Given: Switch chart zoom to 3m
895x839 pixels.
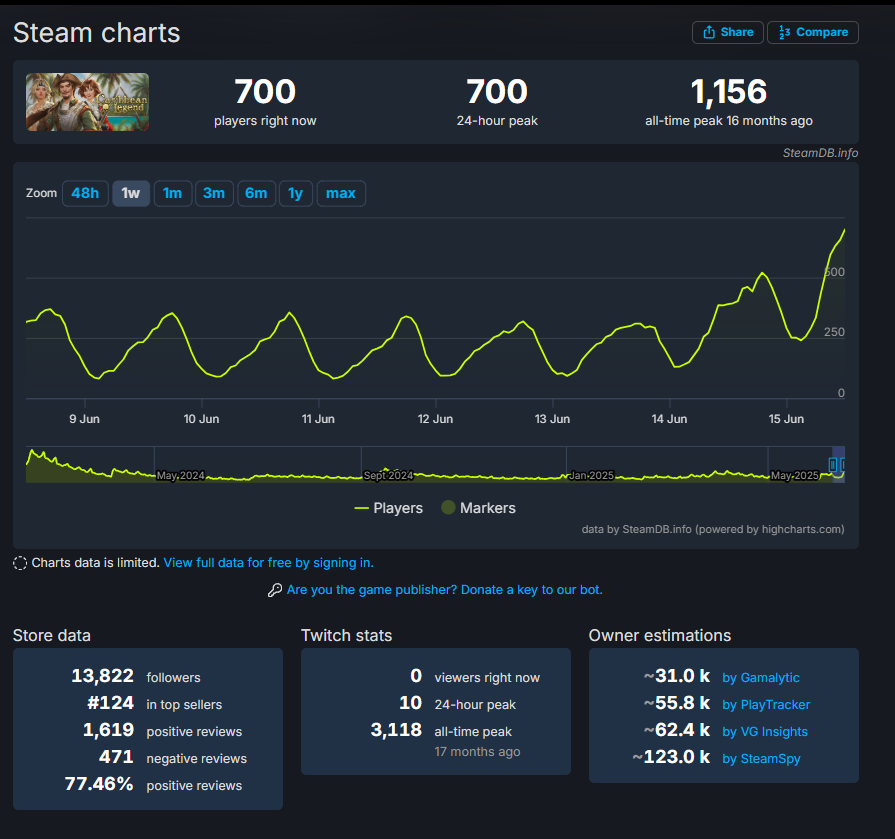Looking at the screenshot, I should click(214, 193).
